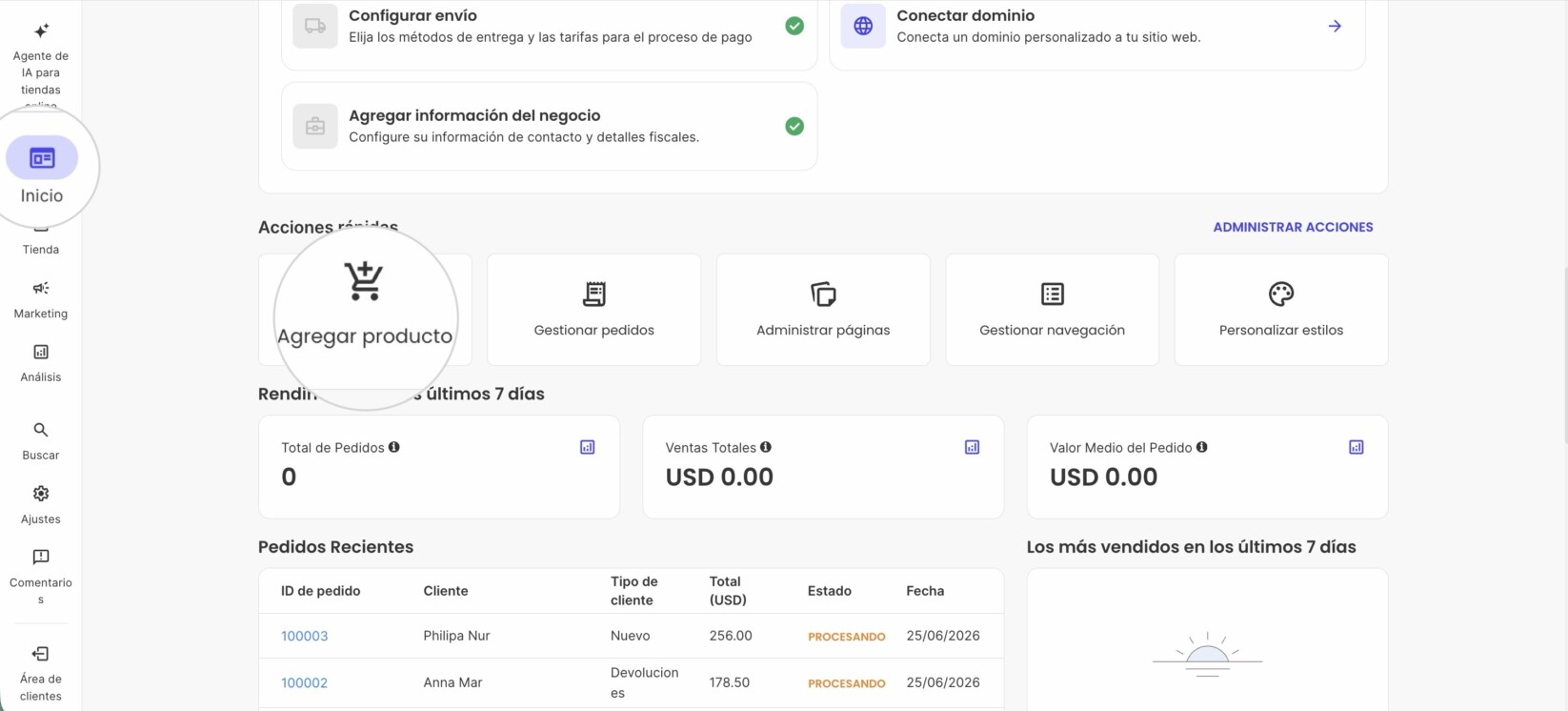Open the Análisis chart icon
The width and height of the screenshot is (1568, 711).
coord(41,352)
